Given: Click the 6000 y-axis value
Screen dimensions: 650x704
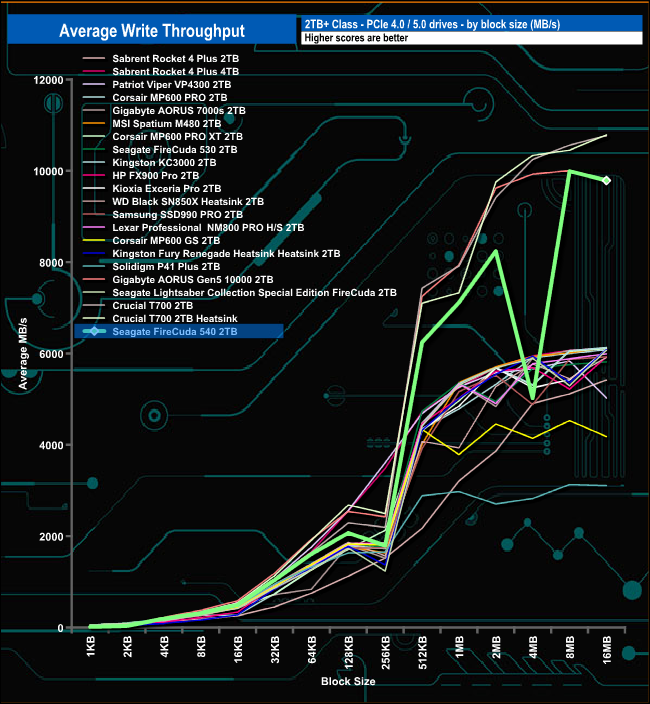Looking at the screenshot, I should click(51, 354).
